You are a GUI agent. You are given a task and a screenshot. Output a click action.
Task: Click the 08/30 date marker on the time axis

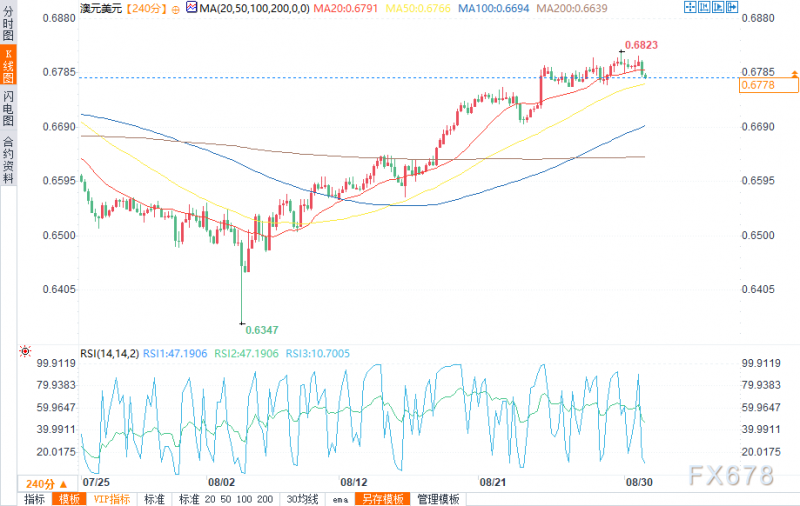pos(639,482)
